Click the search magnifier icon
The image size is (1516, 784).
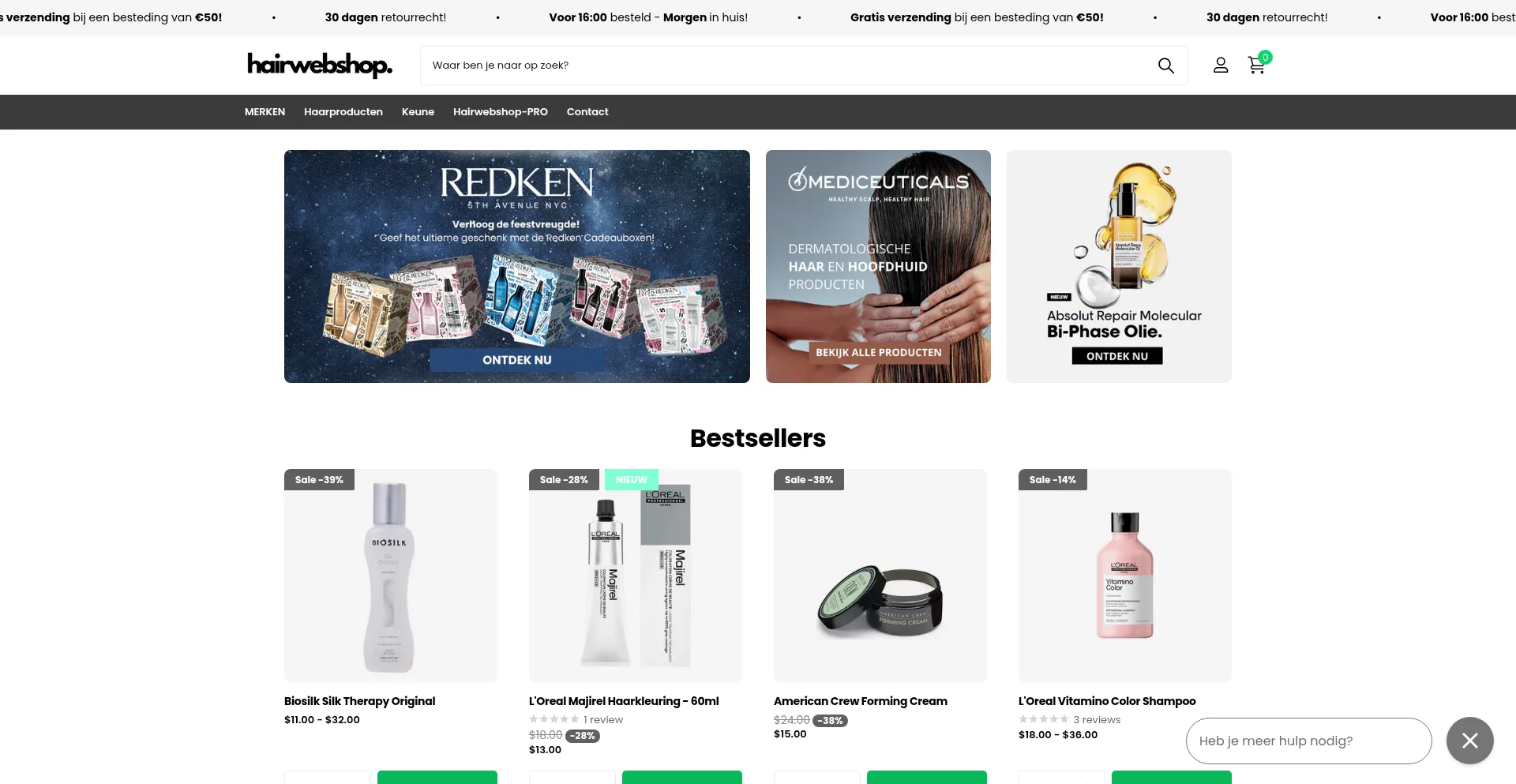(x=1165, y=66)
